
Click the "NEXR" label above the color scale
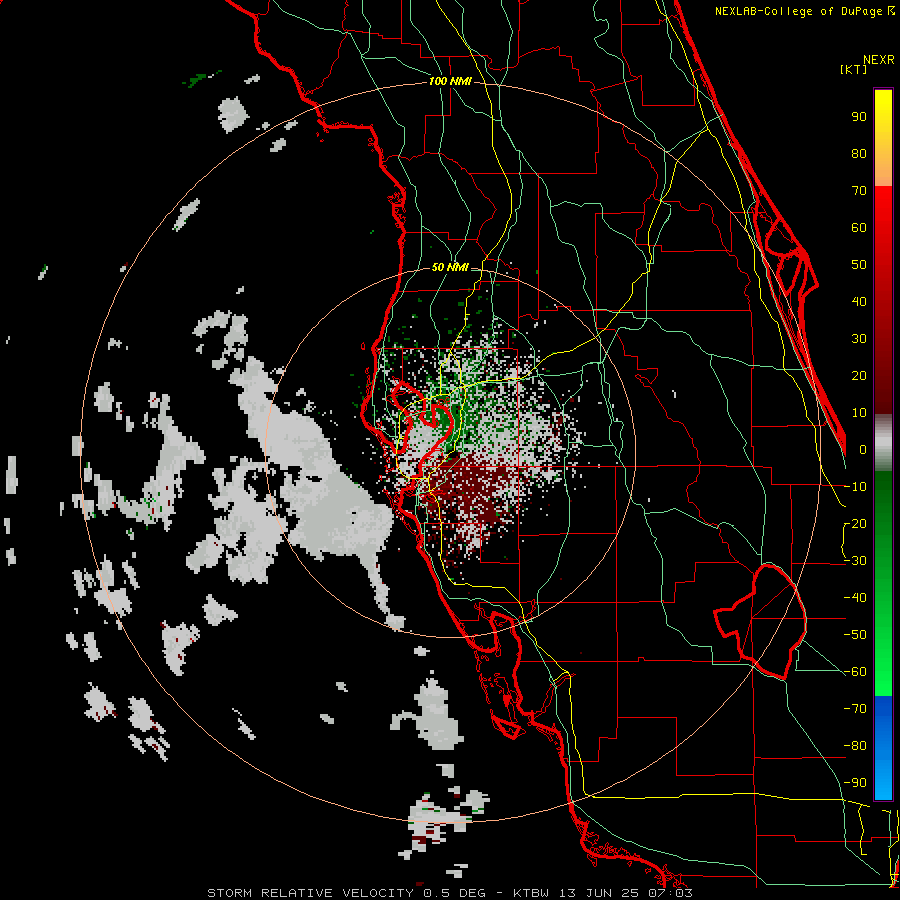pyautogui.click(x=879, y=60)
